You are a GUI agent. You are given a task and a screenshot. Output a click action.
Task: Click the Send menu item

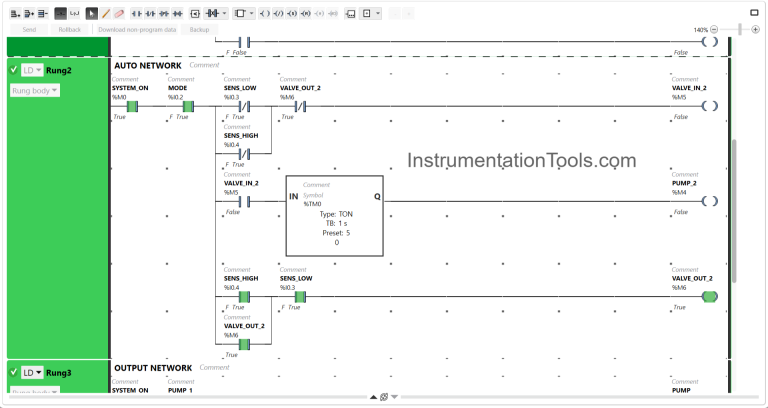coord(29,30)
